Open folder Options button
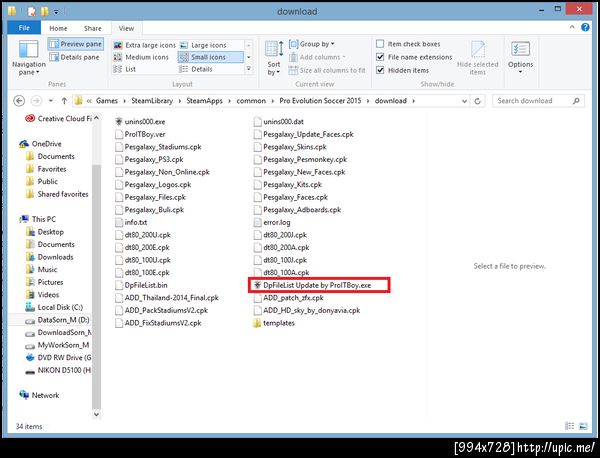Screen dimensions: 600x458 [x=520, y=57]
